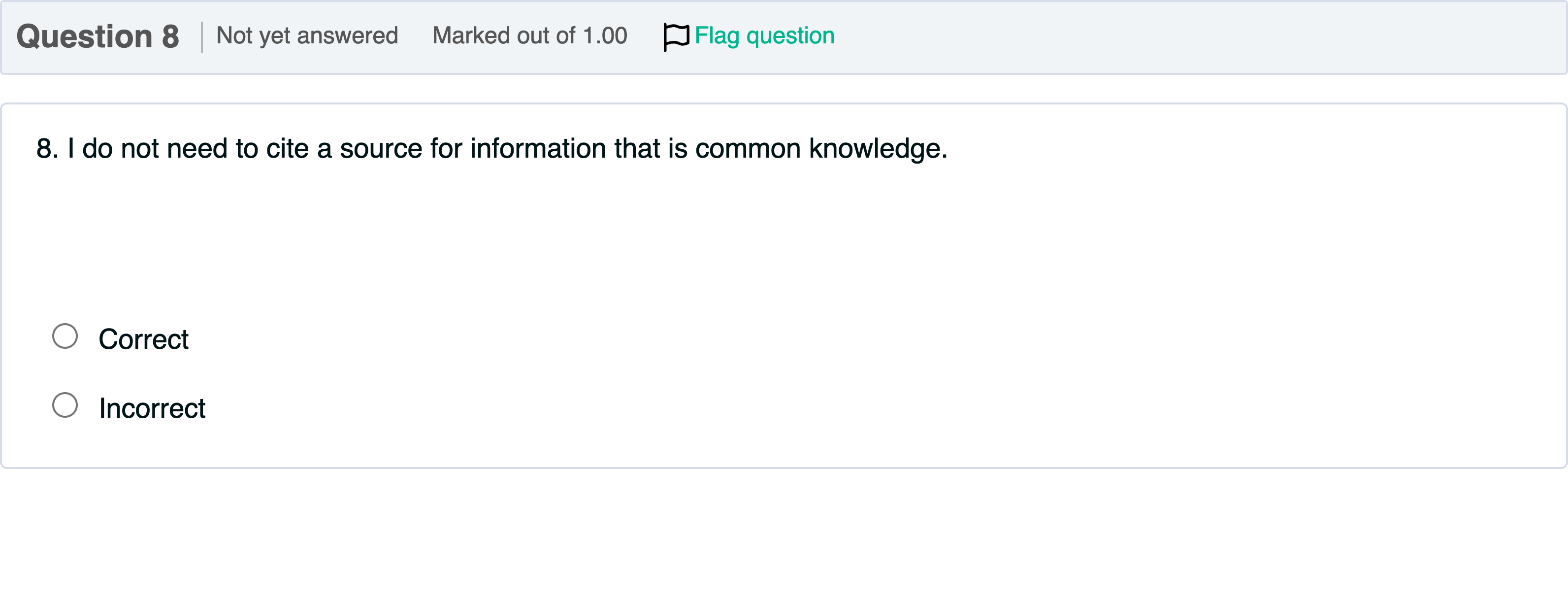Click the flag icon next to Flag question

pyautogui.click(x=675, y=35)
